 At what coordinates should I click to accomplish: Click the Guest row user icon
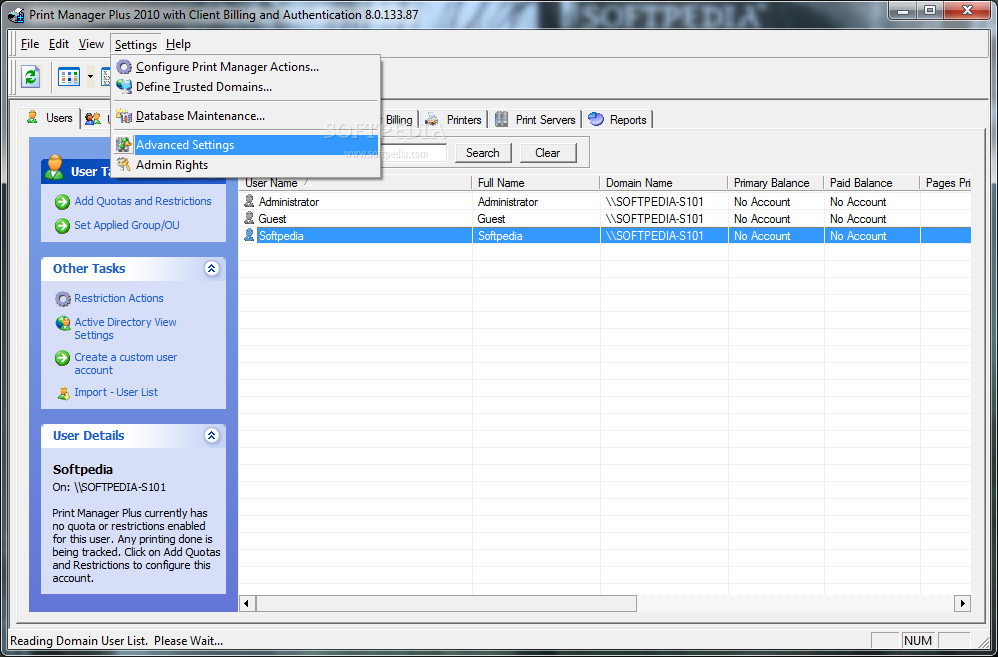pyautogui.click(x=249, y=218)
